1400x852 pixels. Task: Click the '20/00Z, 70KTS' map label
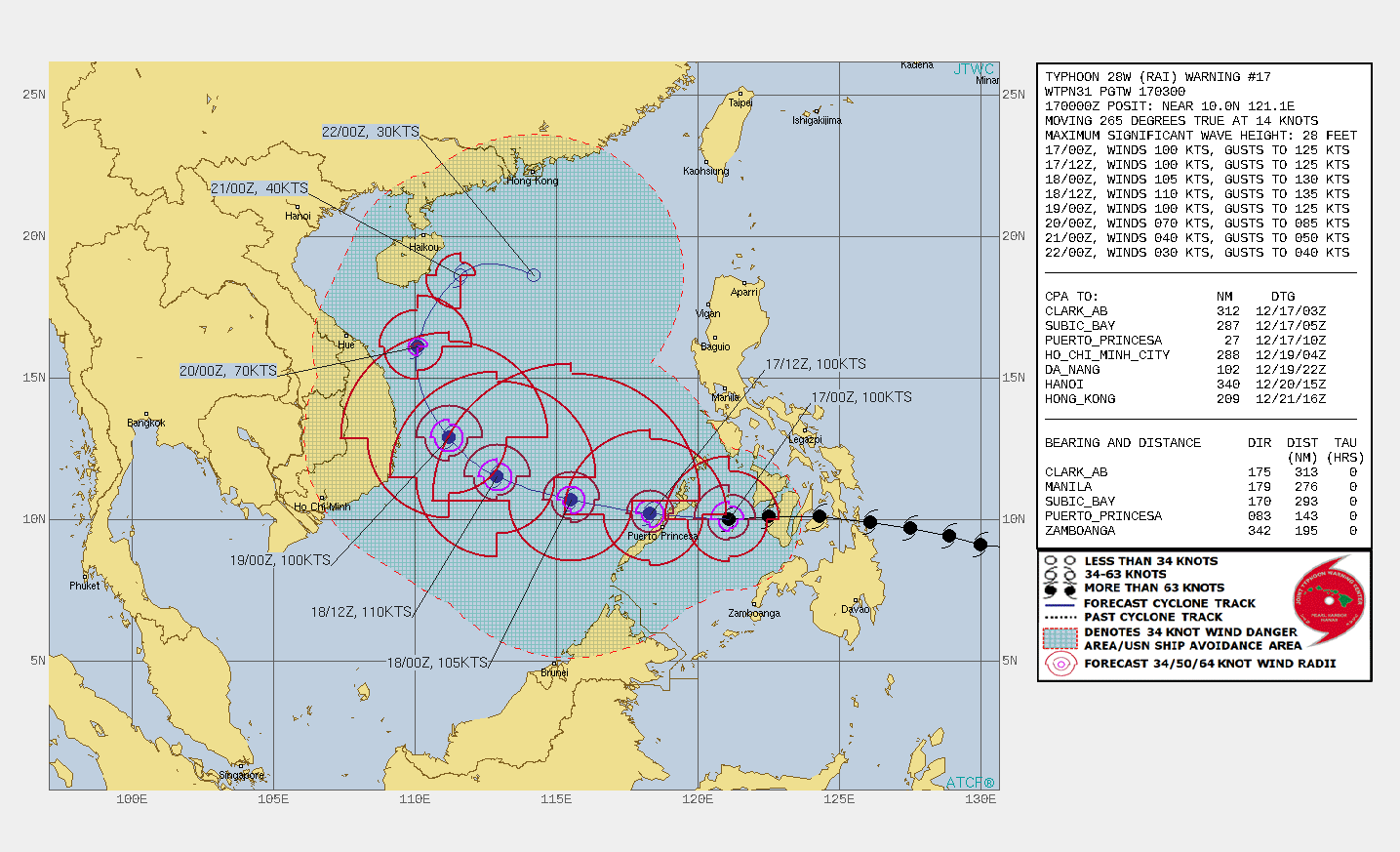click(x=228, y=371)
